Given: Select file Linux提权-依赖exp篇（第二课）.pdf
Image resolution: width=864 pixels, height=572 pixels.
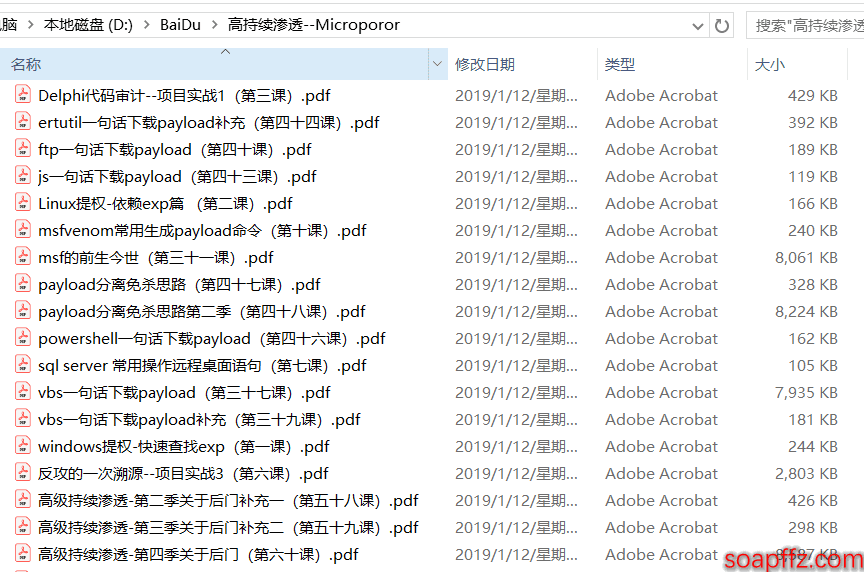Looking at the screenshot, I should [165, 203].
